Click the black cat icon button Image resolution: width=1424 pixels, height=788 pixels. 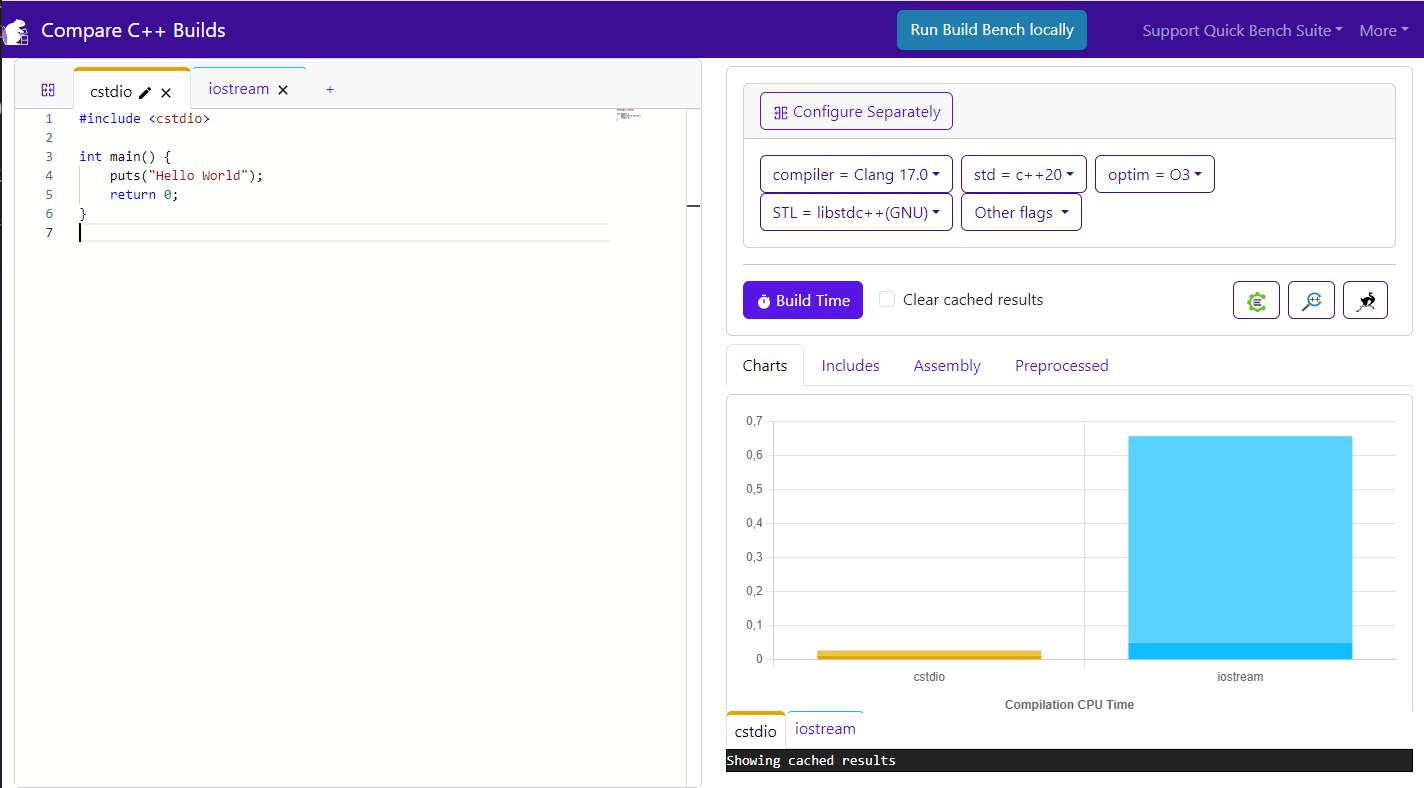click(1365, 300)
